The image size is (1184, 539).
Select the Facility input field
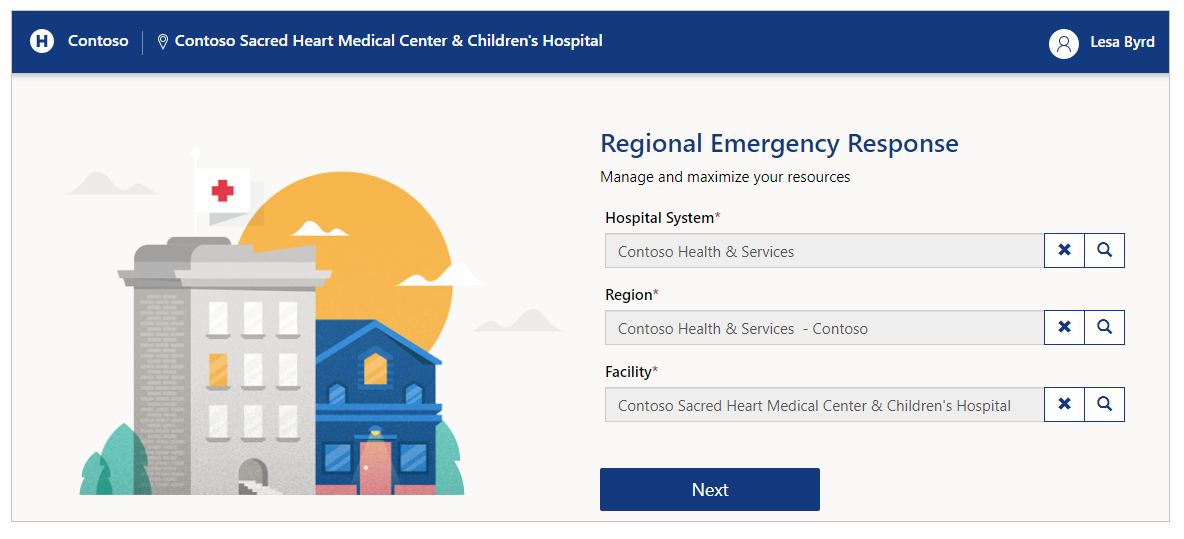[825, 405]
